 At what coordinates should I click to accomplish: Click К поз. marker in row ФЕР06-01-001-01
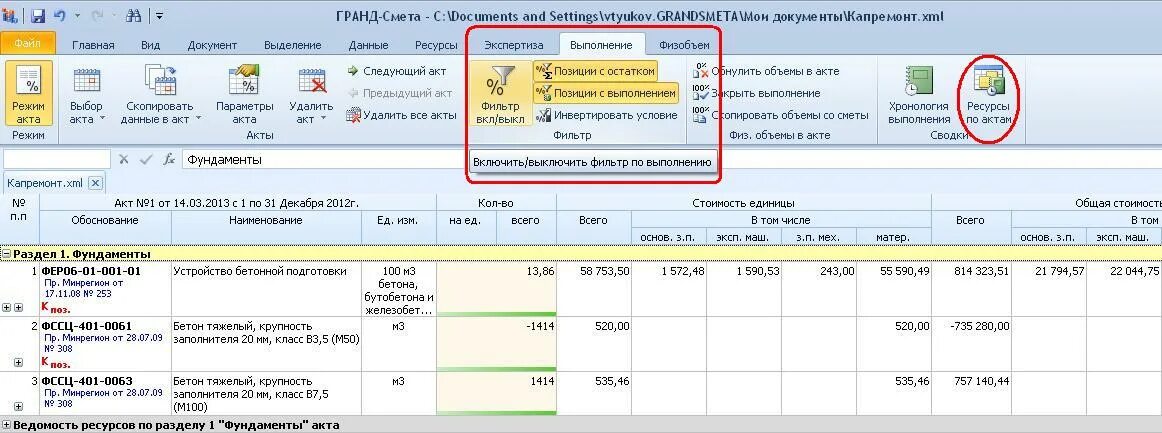(56, 307)
